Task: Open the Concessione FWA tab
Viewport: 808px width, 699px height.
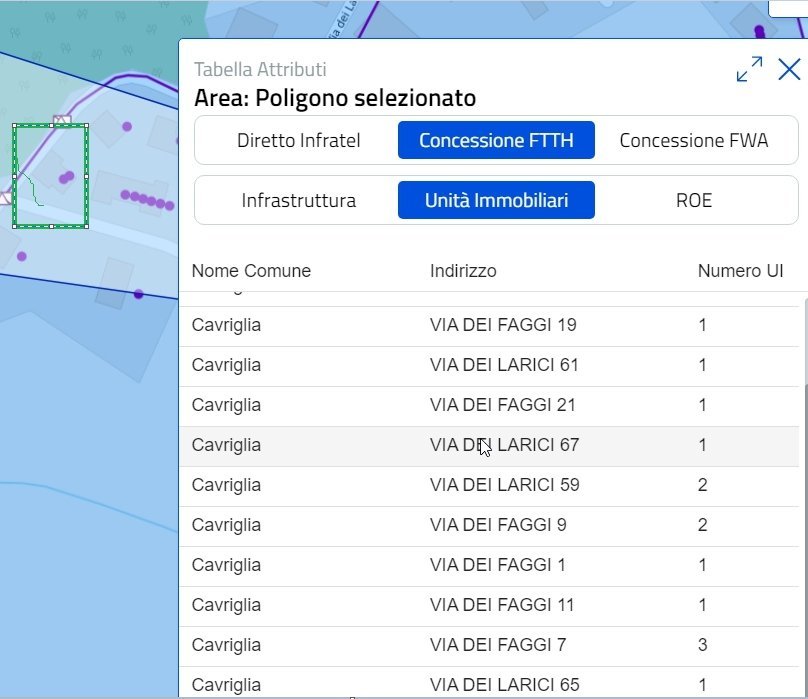Action: coord(694,140)
